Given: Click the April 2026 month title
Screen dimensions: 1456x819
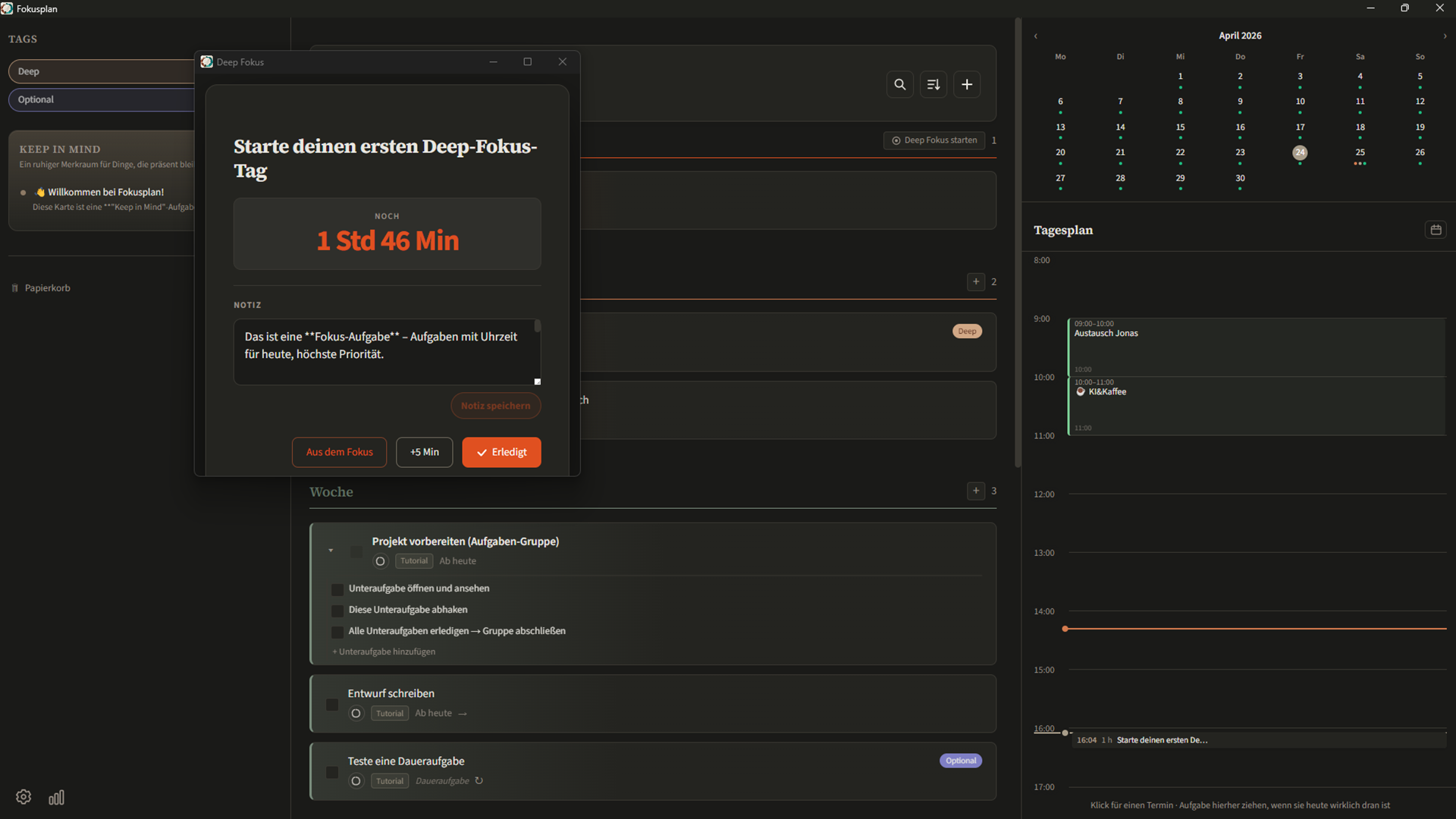Looking at the screenshot, I should pyautogui.click(x=1240, y=36).
